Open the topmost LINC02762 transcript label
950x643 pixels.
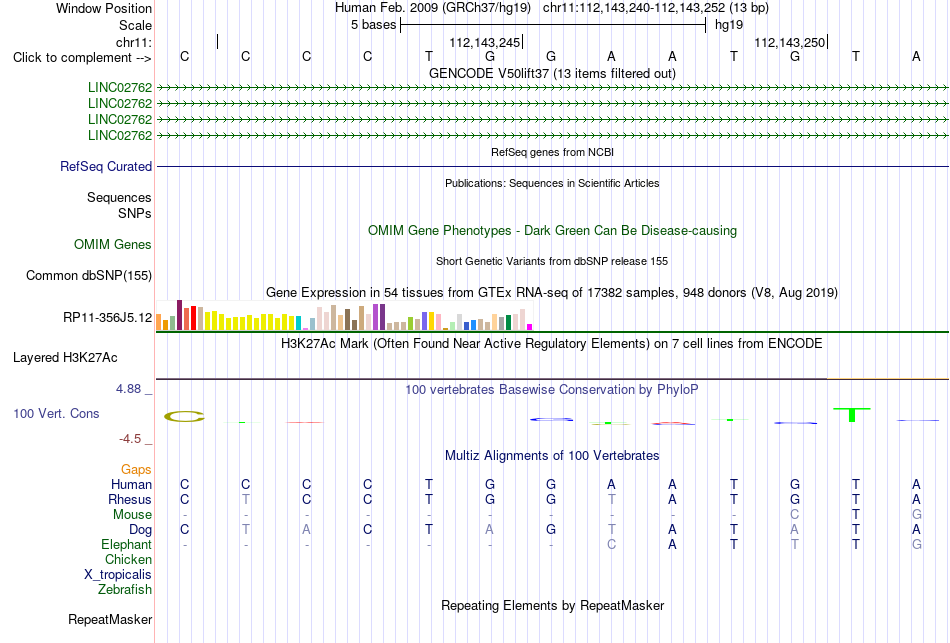coord(120,88)
